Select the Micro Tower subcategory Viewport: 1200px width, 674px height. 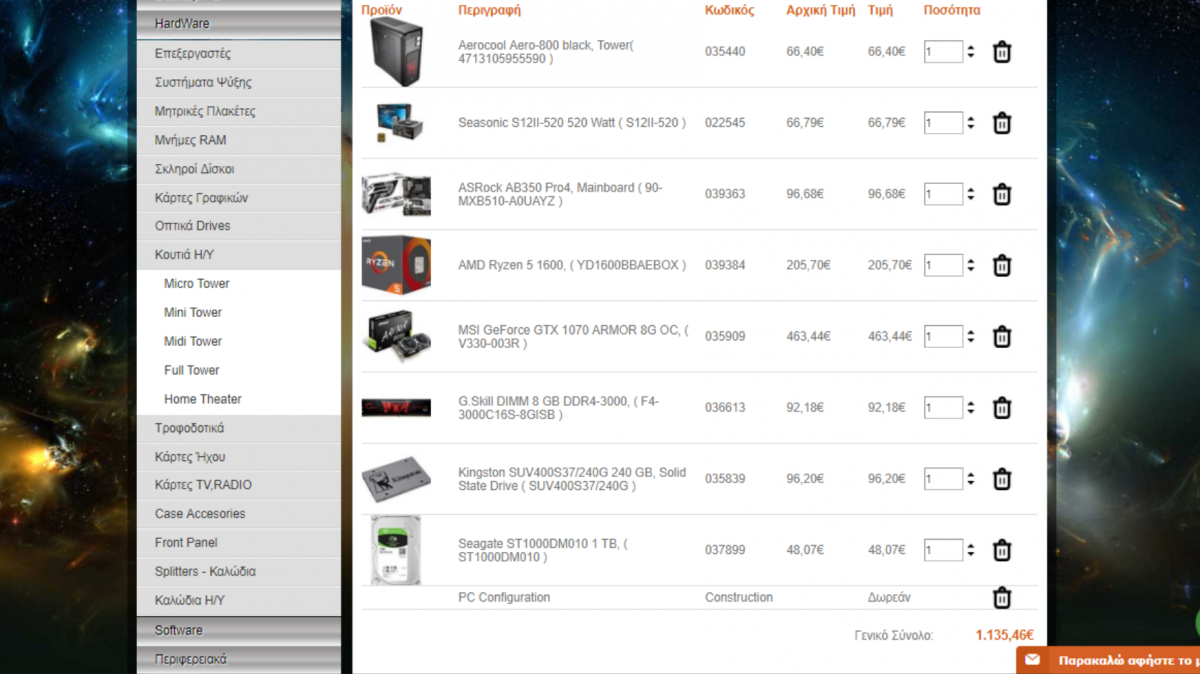[x=197, y=284]
